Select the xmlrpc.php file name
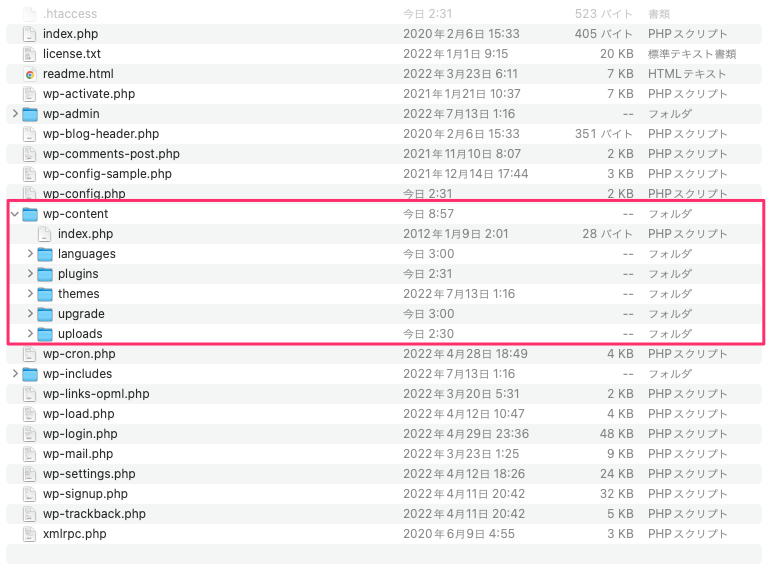The width and height of the screenshot is (768, 568). (x=75, y=534)
